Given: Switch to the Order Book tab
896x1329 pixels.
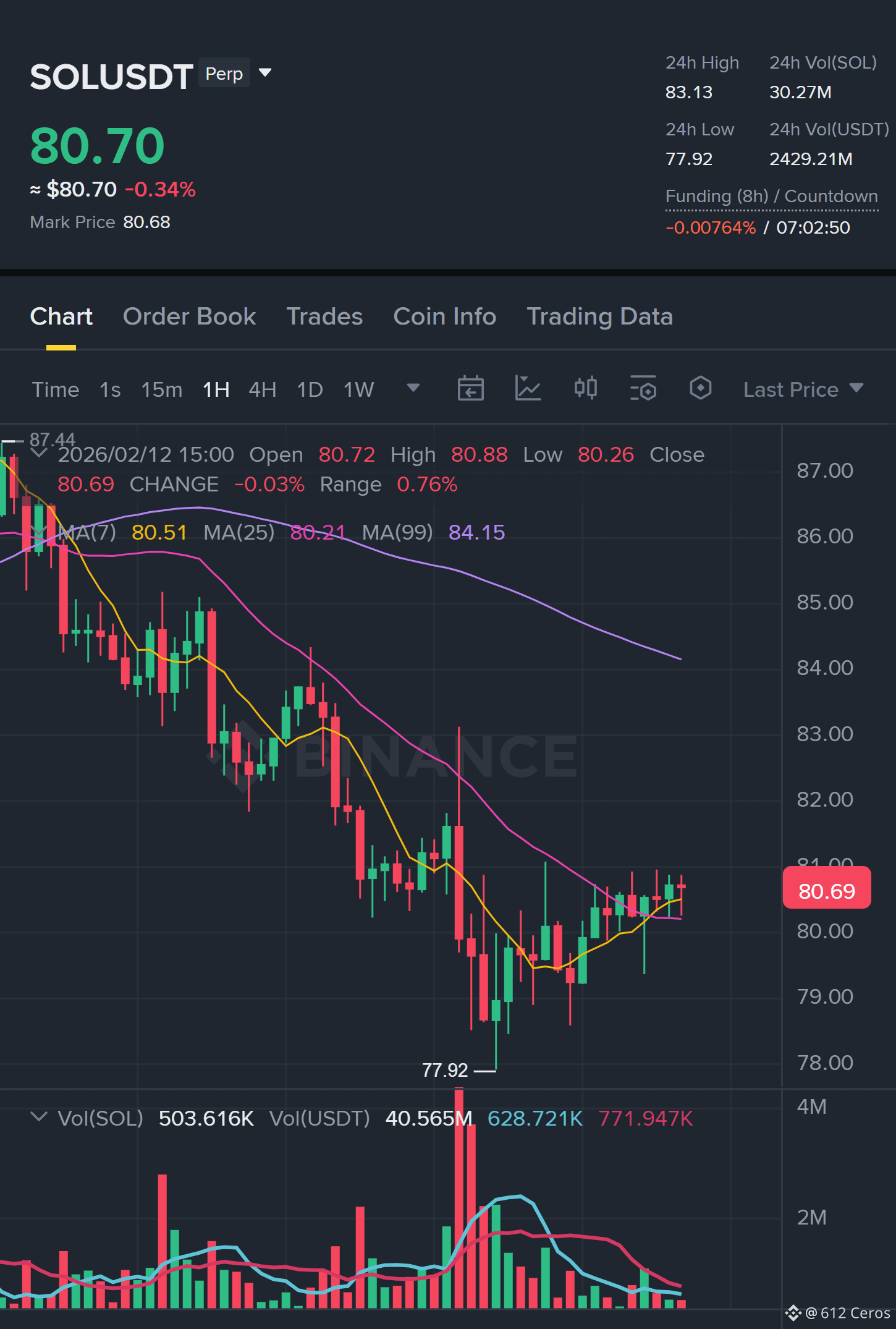Looking at the screenshot, I should [x=189, y=316].
